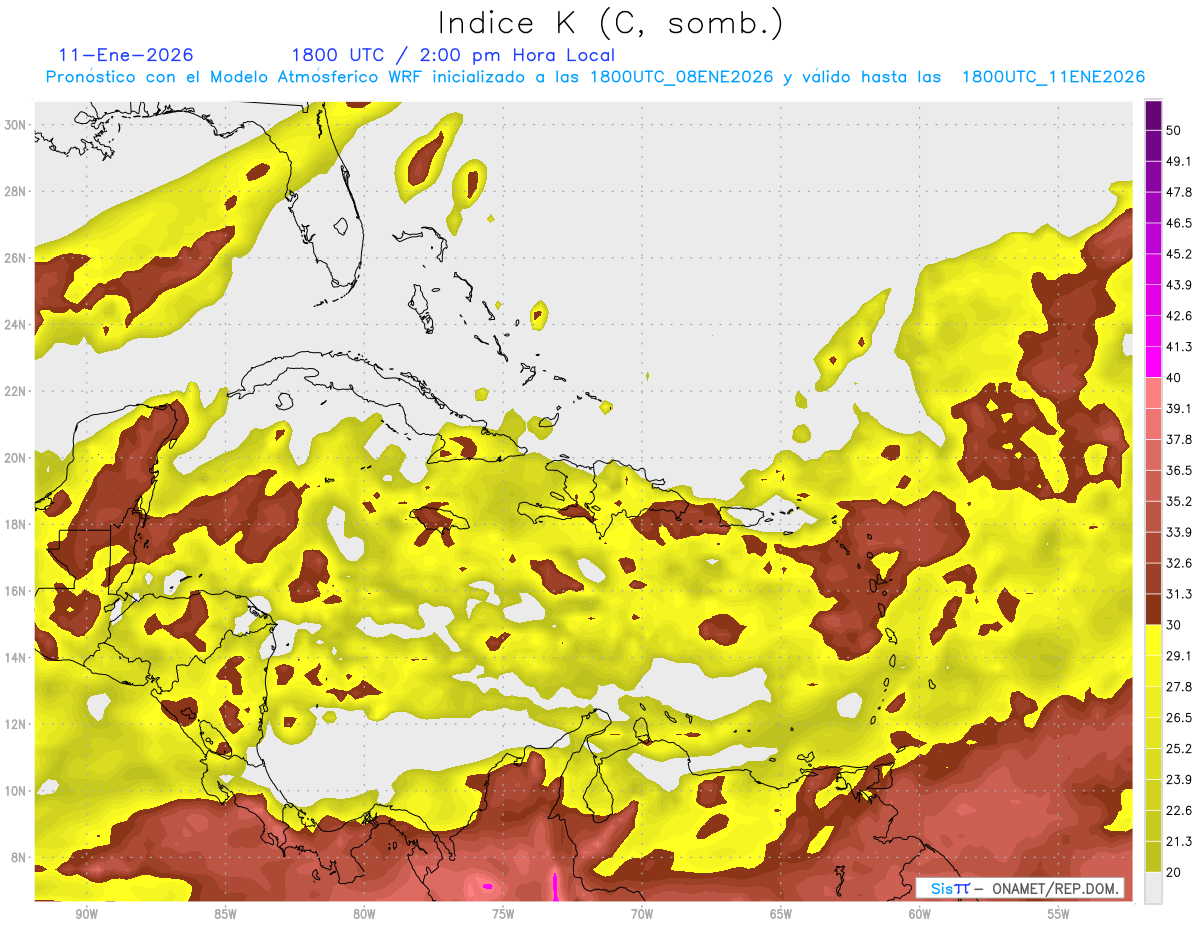Click the '1800 UTC / 2:00 pm Hora Local' text
Viewport: 1200px width, 927px height.
[453, 55]
